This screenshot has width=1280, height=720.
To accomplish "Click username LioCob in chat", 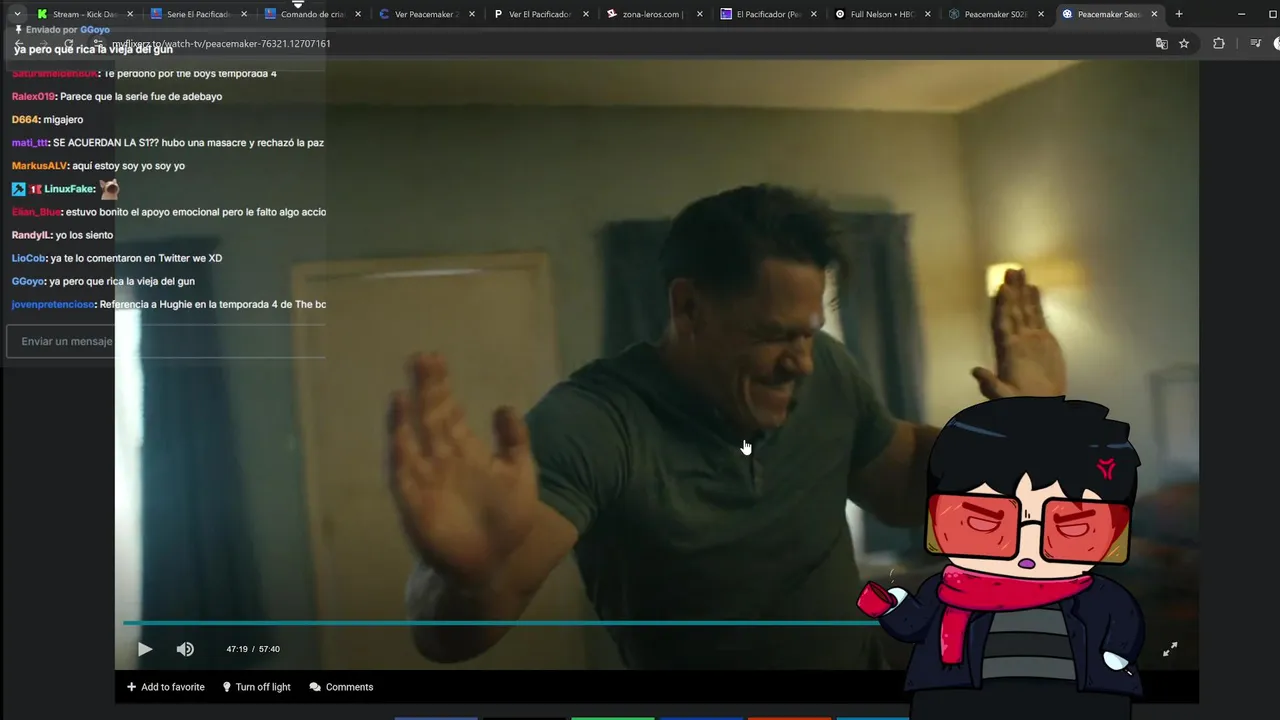I will pyautogui.click(x=29, y=258).
